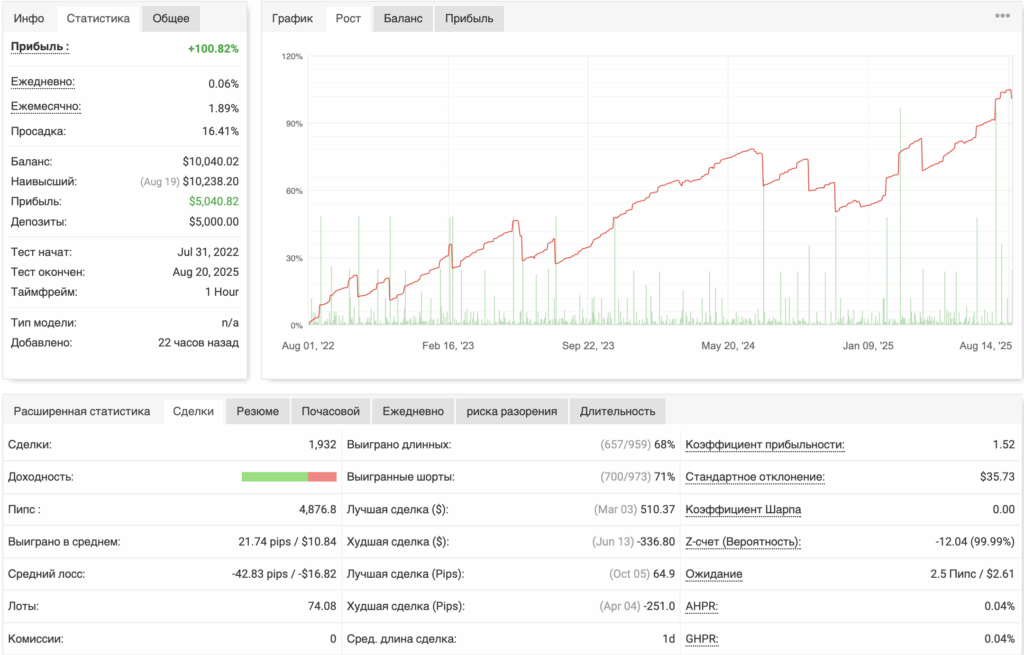Viewport: 1024px width, 655px height.
Task: Switch chart to the Баланс tab
Action: (x=403, y=18)
